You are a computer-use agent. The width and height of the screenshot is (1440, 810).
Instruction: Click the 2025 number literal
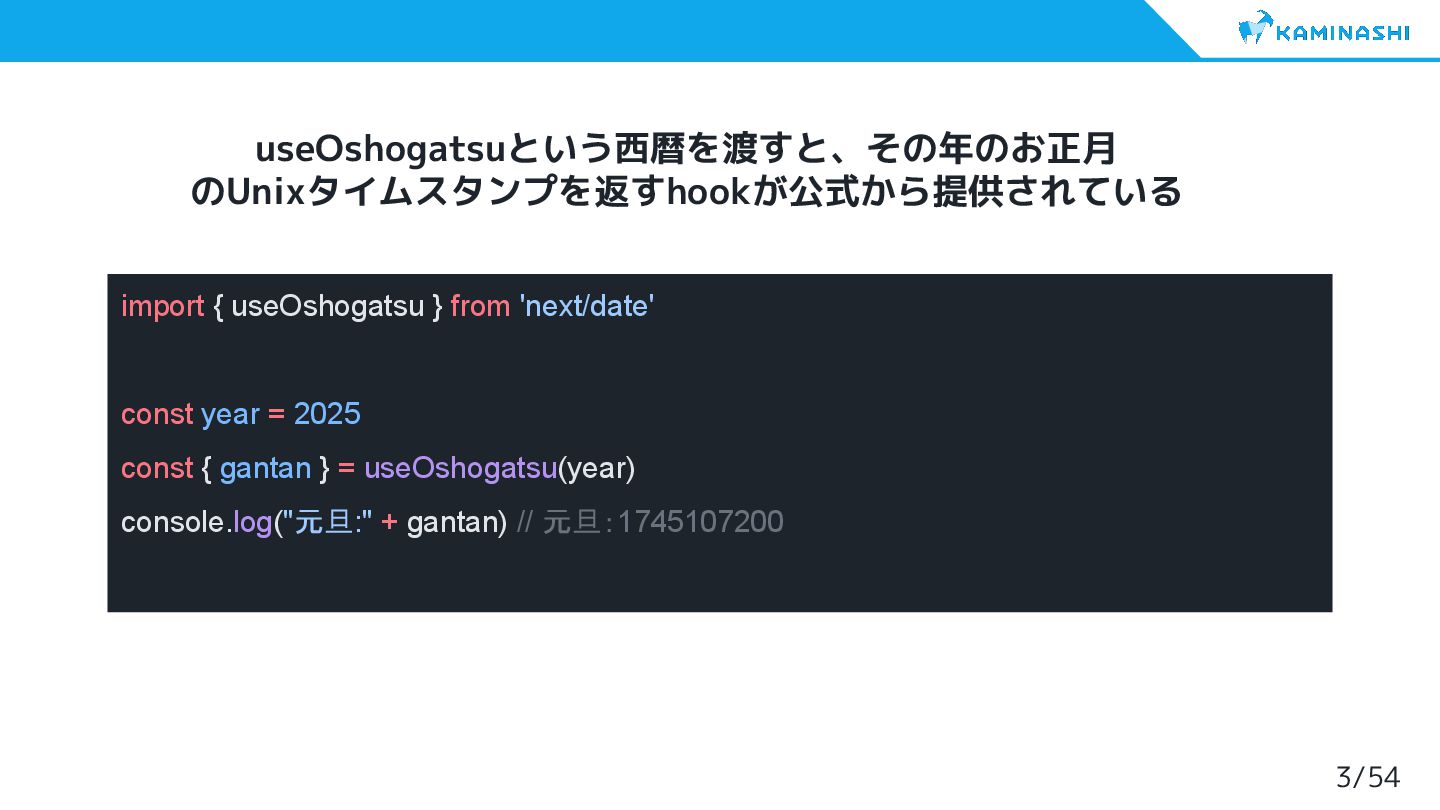click(x=327, y=414)
